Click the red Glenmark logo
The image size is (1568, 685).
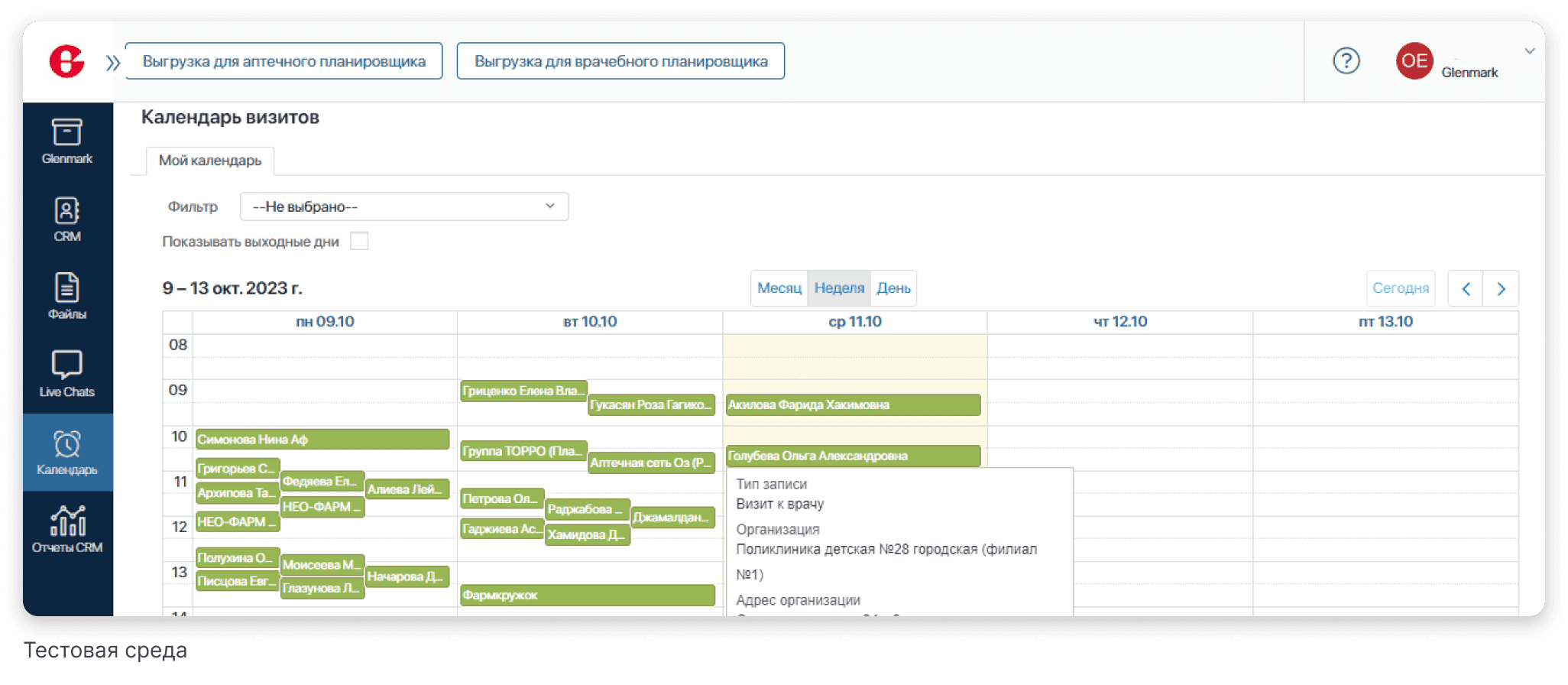point(66,61)
